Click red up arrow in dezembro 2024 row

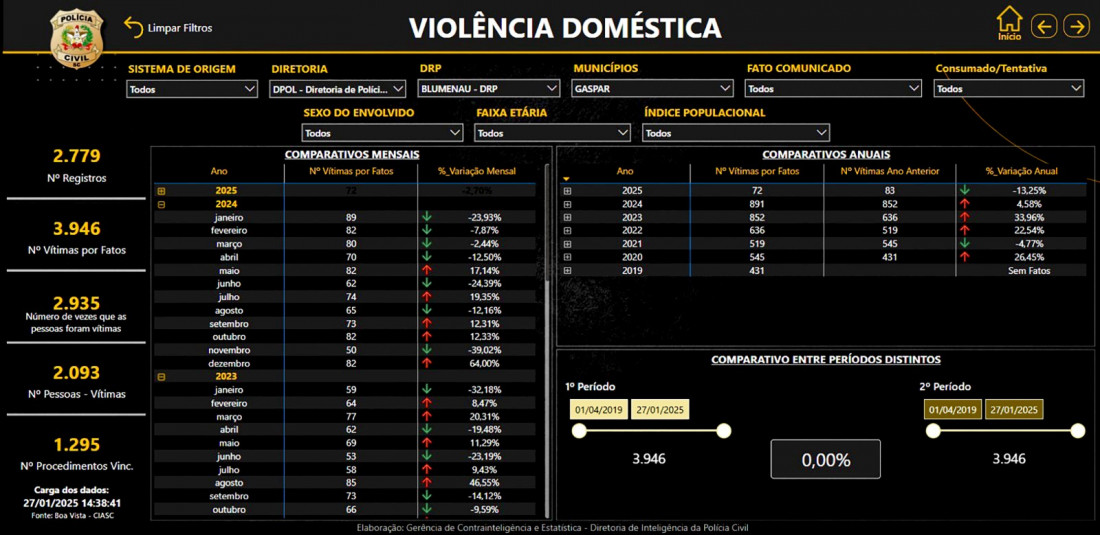click(426, 363)
